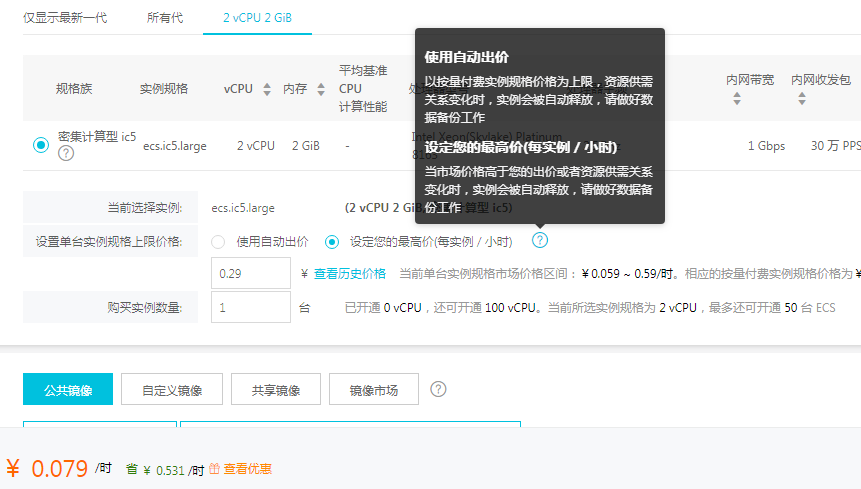Switch to the 仅显示最新一代 tab
Screen dimensions: 861x489
coord(65,18)
